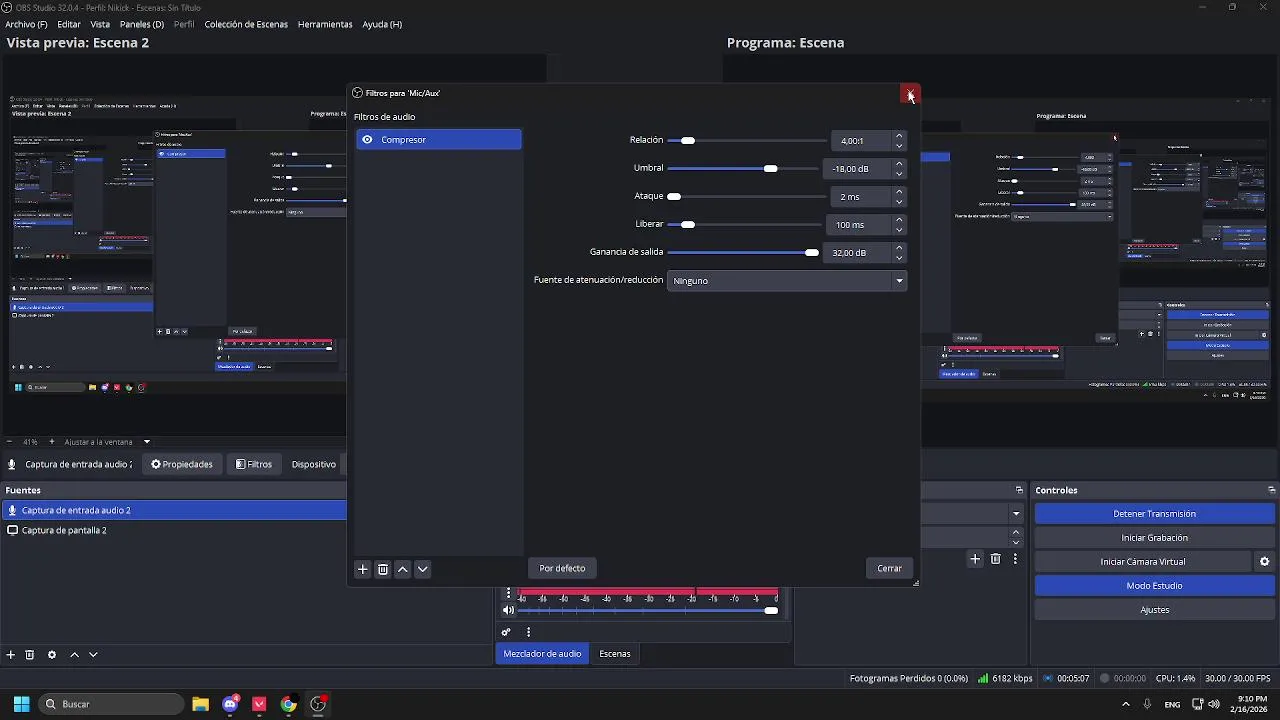
Task: Open audio mixer options menu beside gears icon
Action: 528,632
